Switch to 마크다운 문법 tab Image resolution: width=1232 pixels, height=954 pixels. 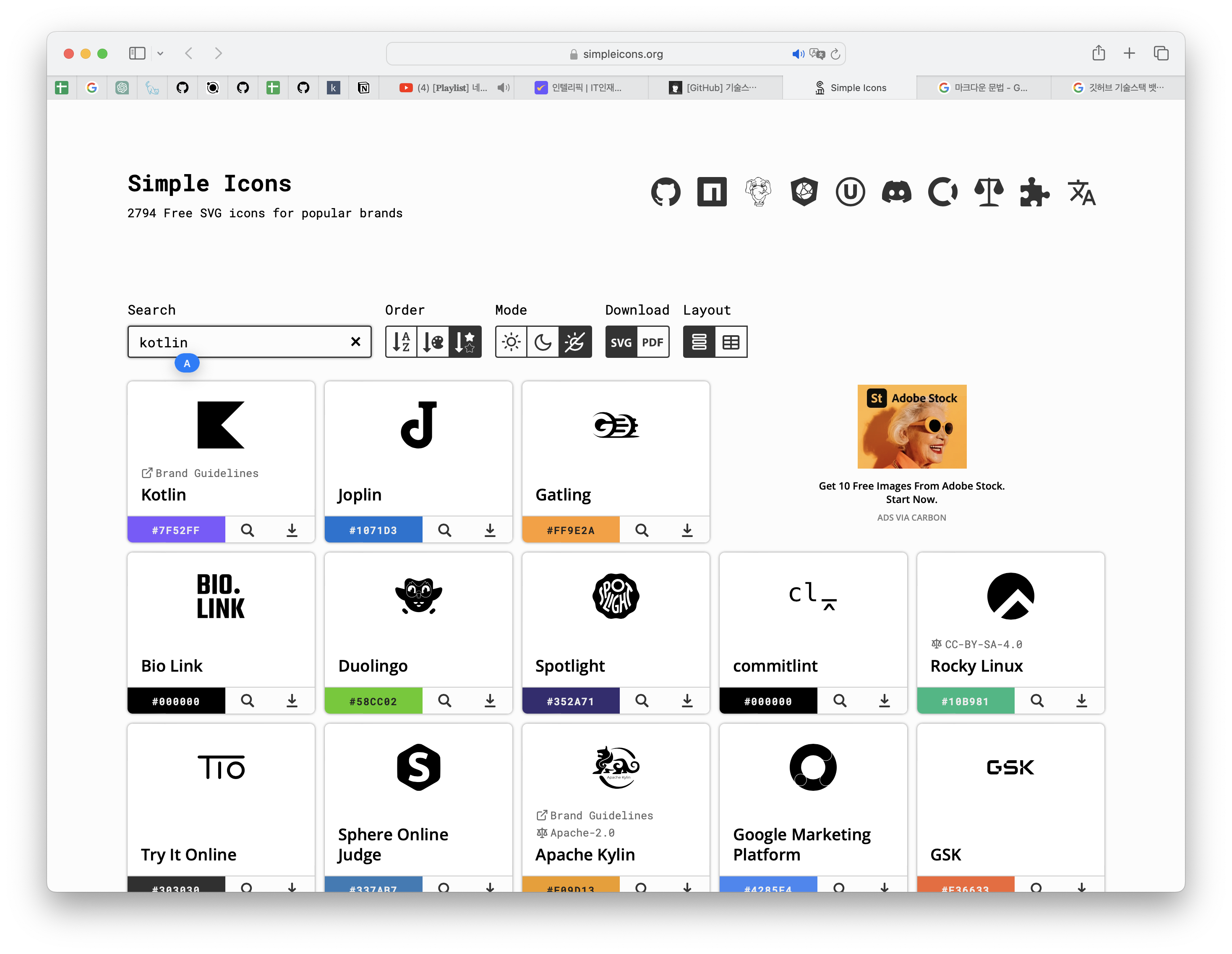pos(983,88)
